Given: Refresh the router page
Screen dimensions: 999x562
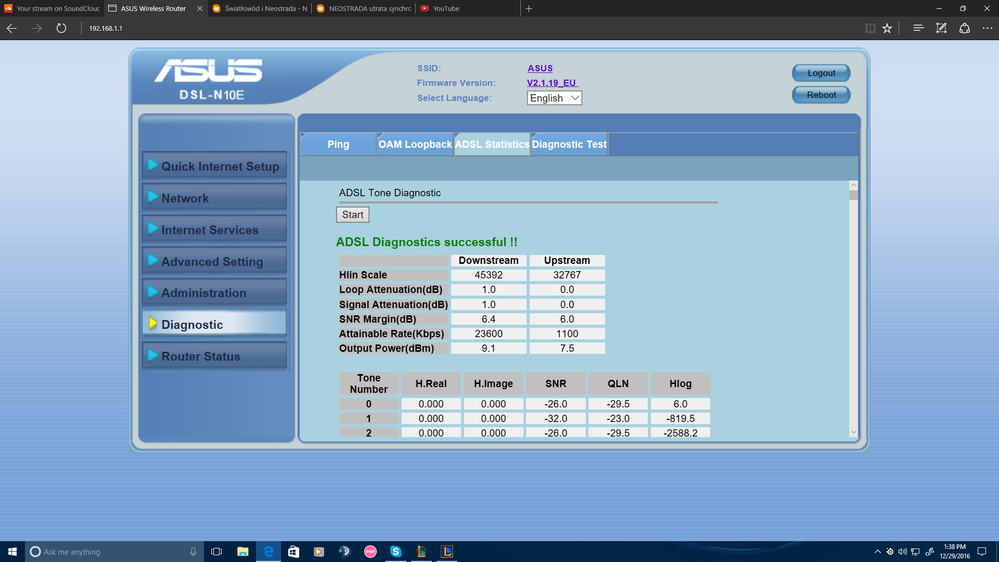Looking at the screenshot, I should click(x=61, y=28).
